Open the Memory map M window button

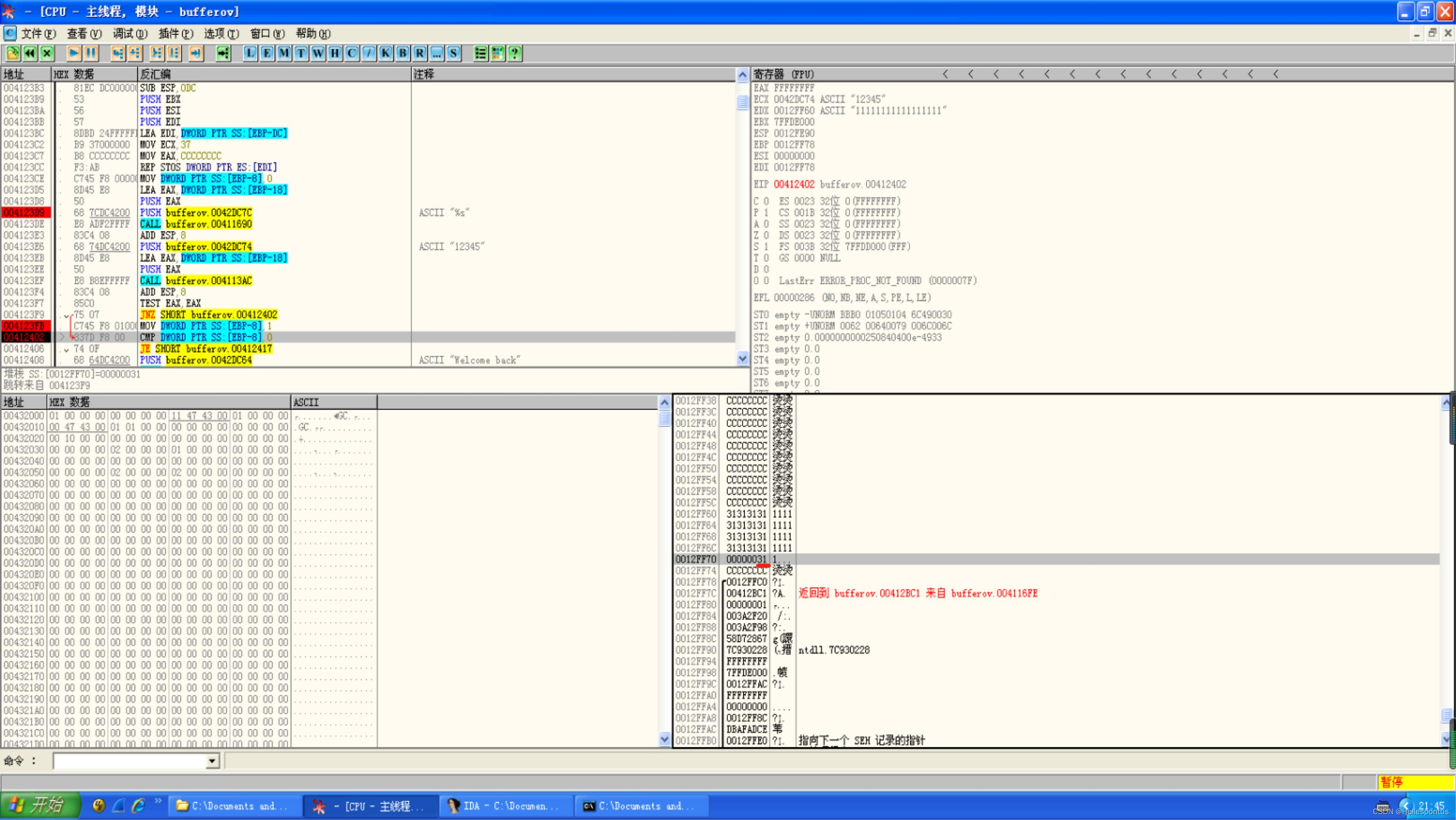(284, 53)
